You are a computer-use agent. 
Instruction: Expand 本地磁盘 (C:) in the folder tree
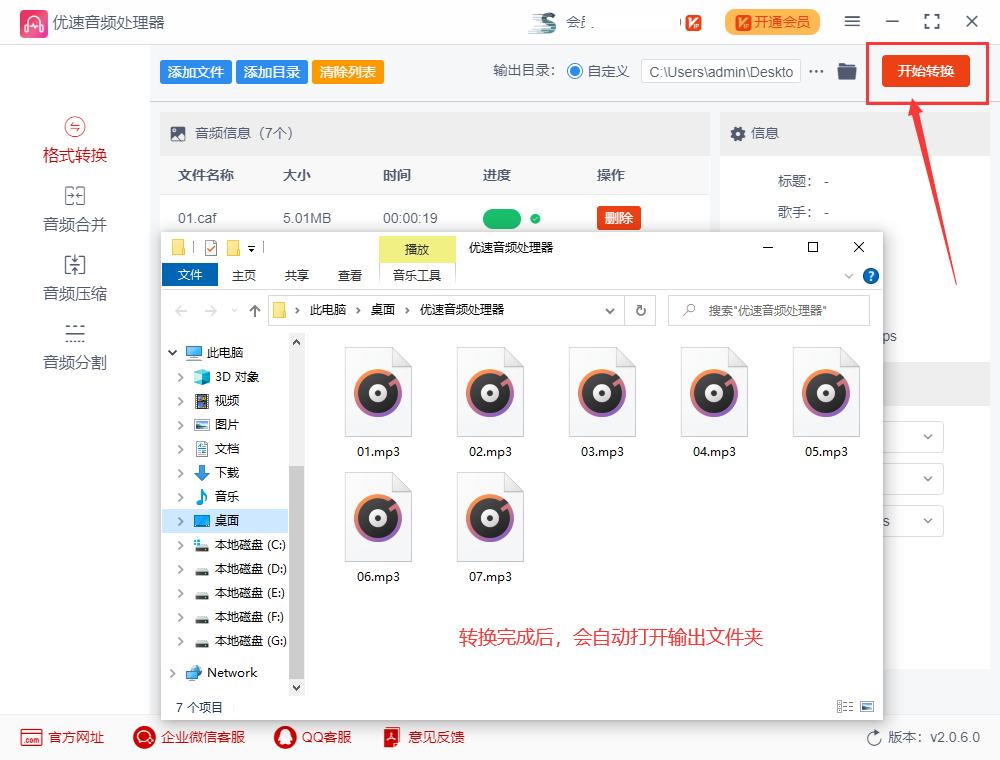[182, 544]
